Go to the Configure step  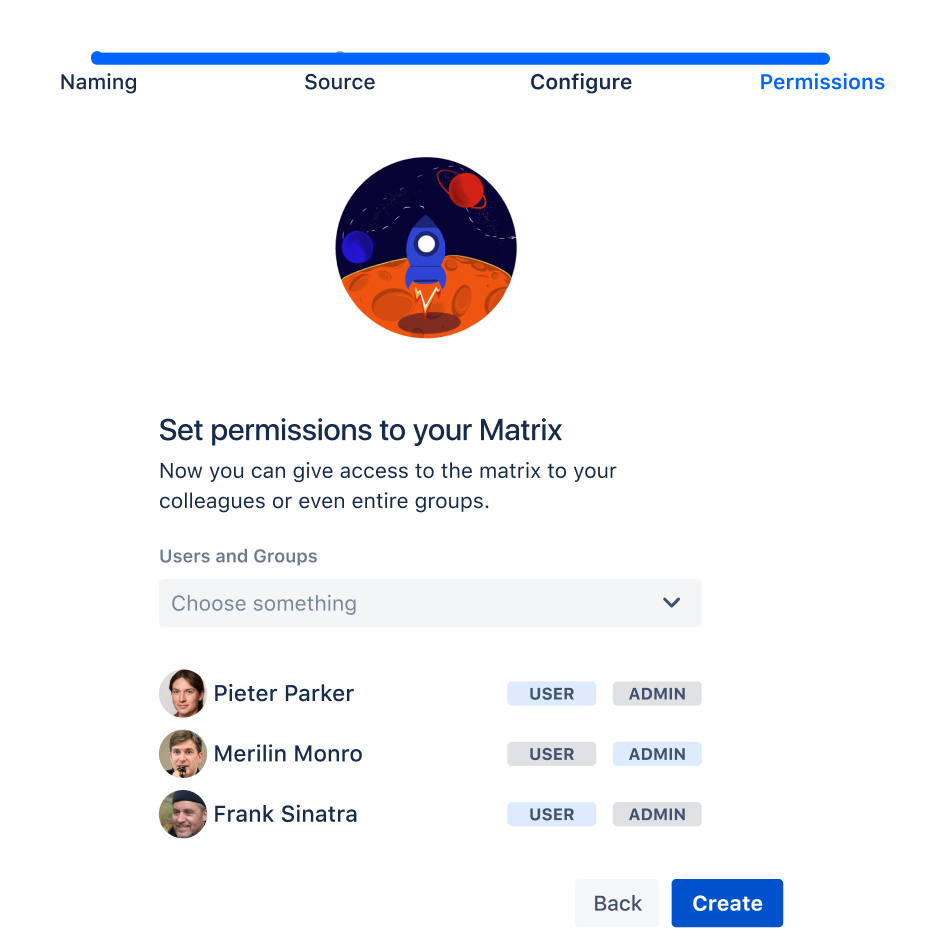click(581, 82)
